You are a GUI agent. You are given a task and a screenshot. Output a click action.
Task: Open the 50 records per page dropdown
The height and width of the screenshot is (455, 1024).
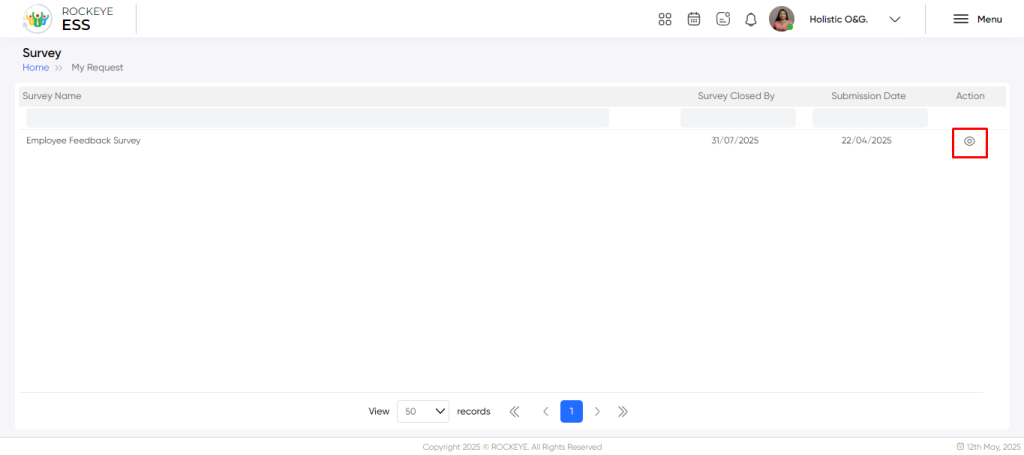(x=423, y=411)
